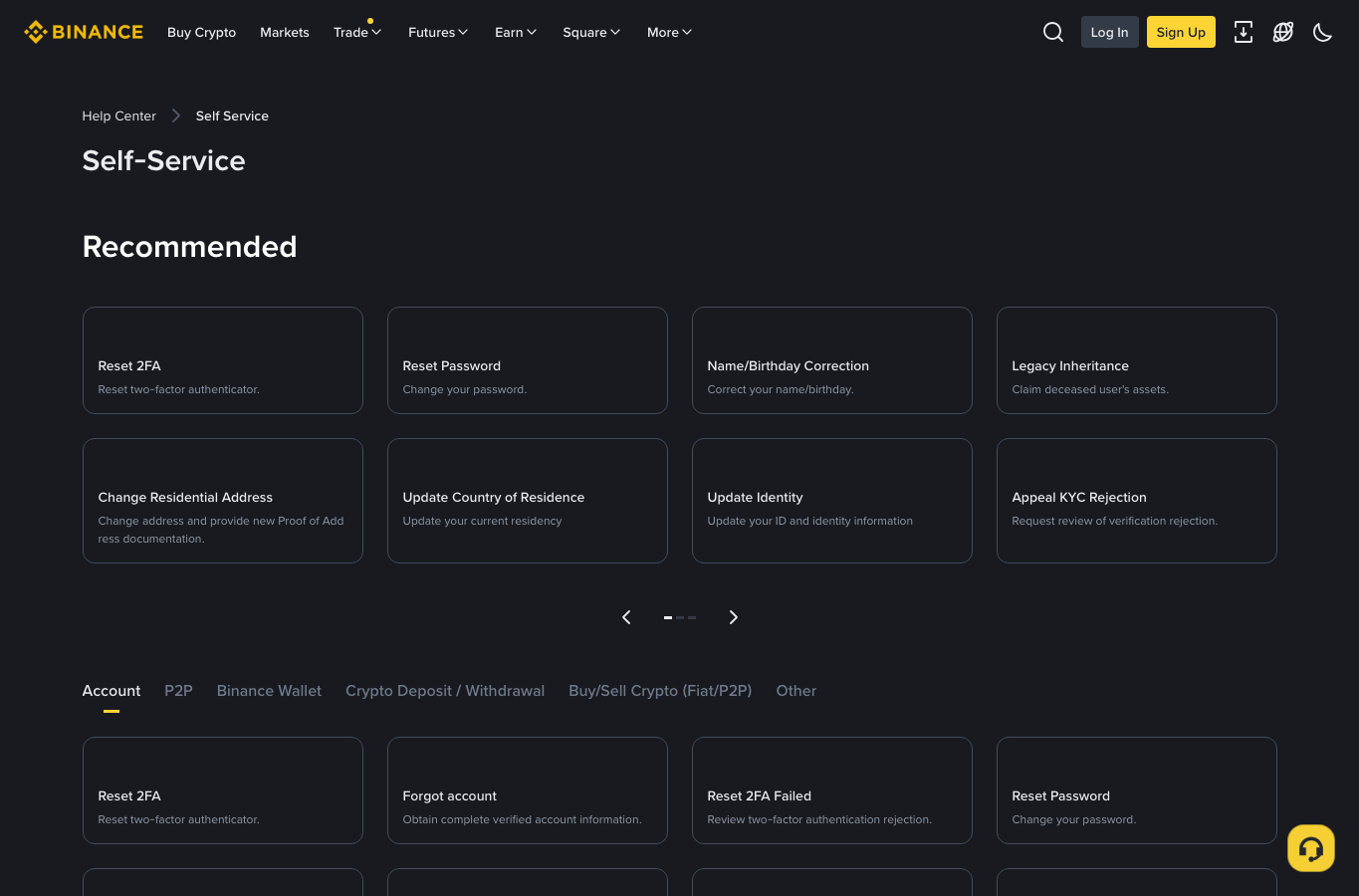Toggle dark mode moon icon
This screenshot has width=1359, height=896.
[x=1322, y=32]
